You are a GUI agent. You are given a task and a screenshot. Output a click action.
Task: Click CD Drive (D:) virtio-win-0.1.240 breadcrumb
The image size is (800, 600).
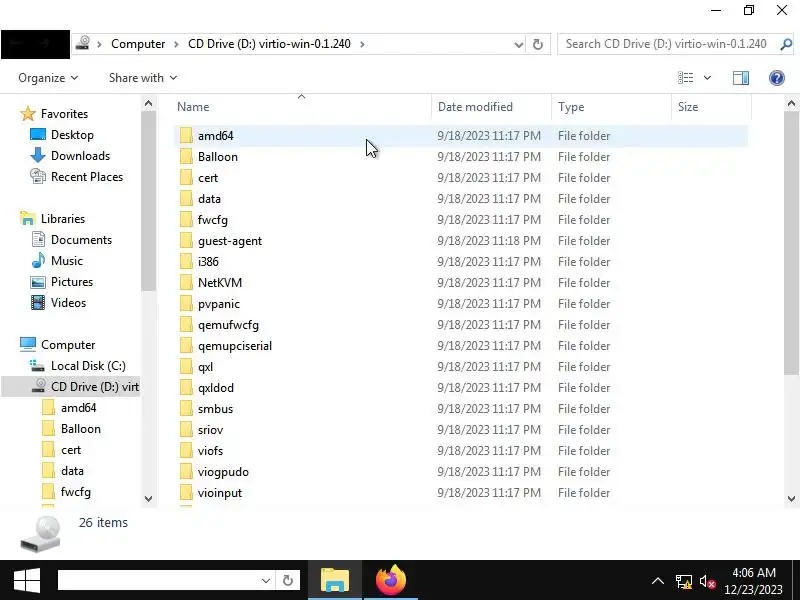point(269,44)
